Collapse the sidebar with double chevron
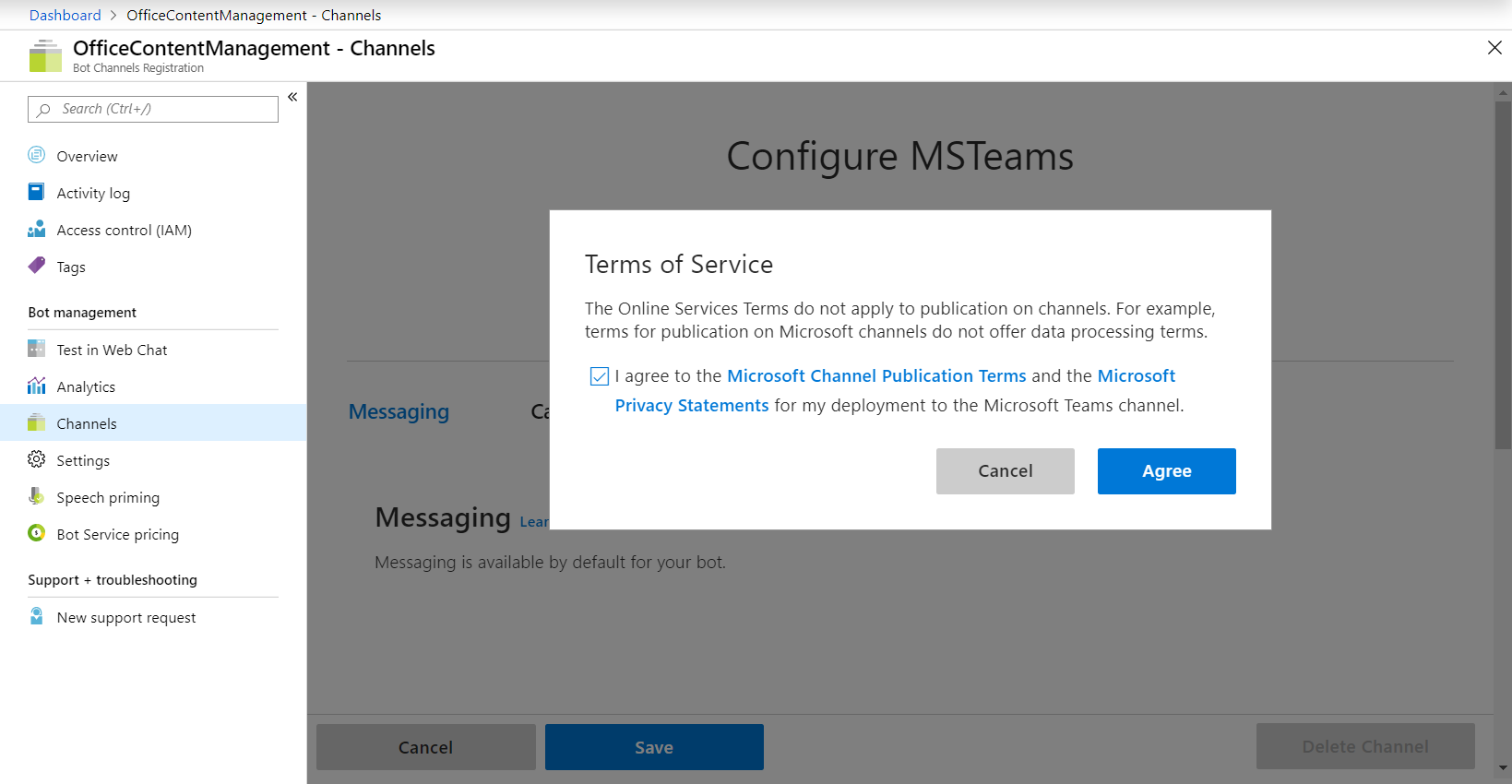 pyautogui.click(x=292, y=97)
